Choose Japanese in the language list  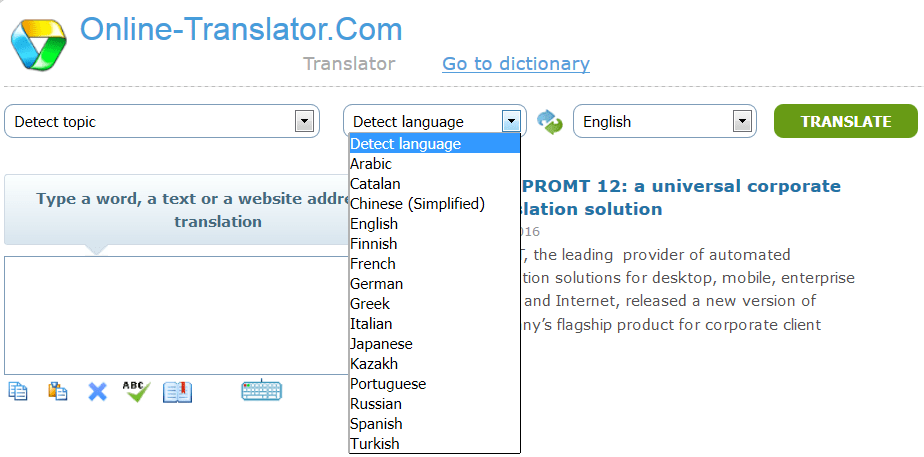(x=381, y=344)
